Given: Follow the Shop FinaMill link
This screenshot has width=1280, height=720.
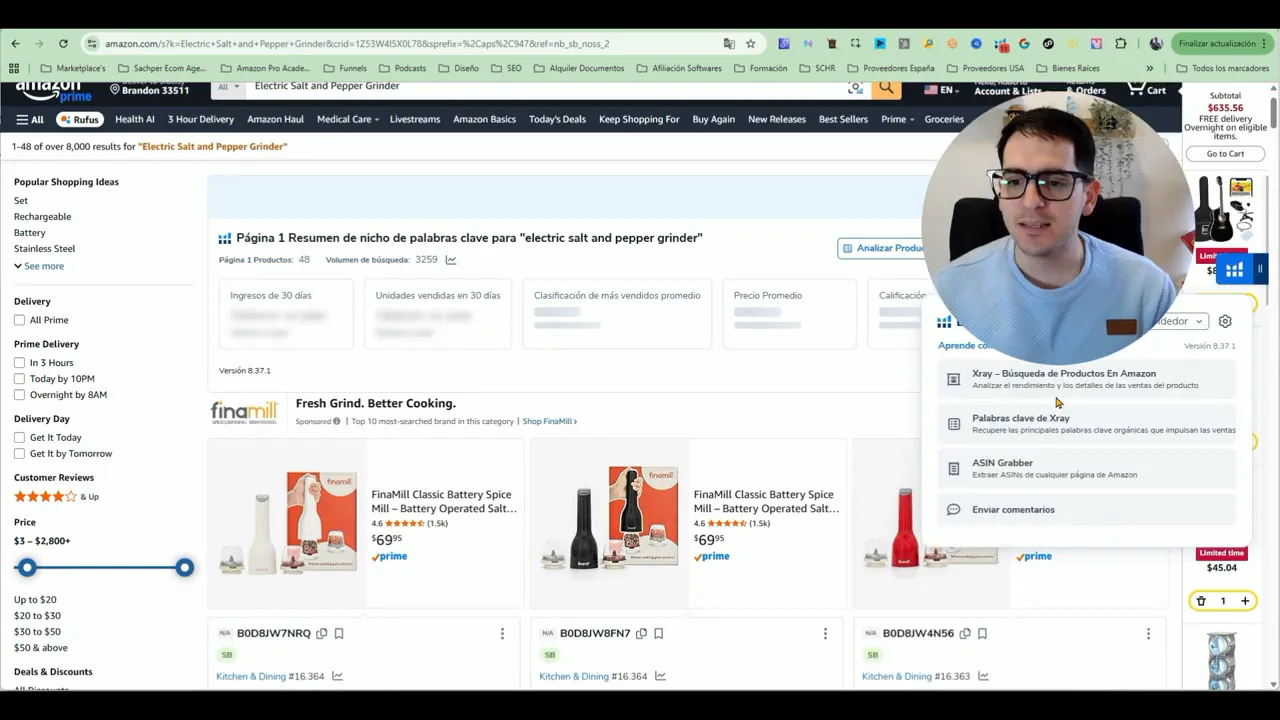Looking at the screenshot, I should tap(549, 421).
